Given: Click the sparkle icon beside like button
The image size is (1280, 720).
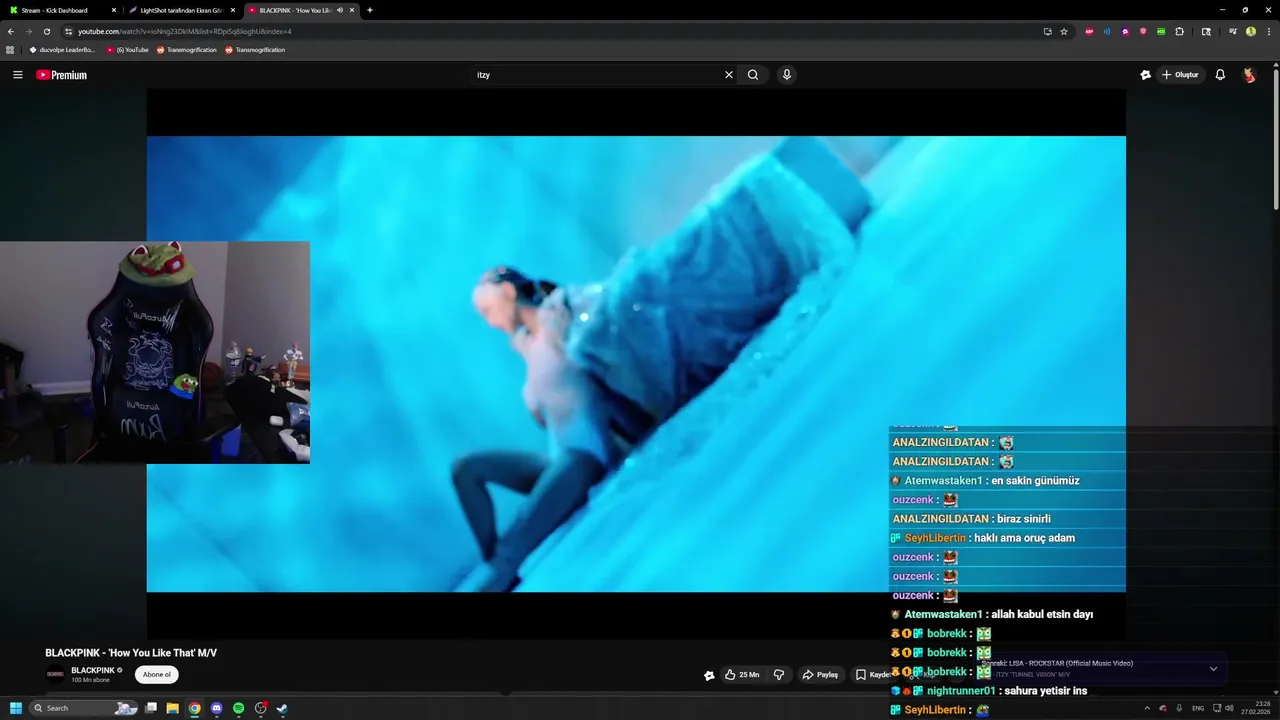Looking at the screenshot, I should (x=709, y=675).
